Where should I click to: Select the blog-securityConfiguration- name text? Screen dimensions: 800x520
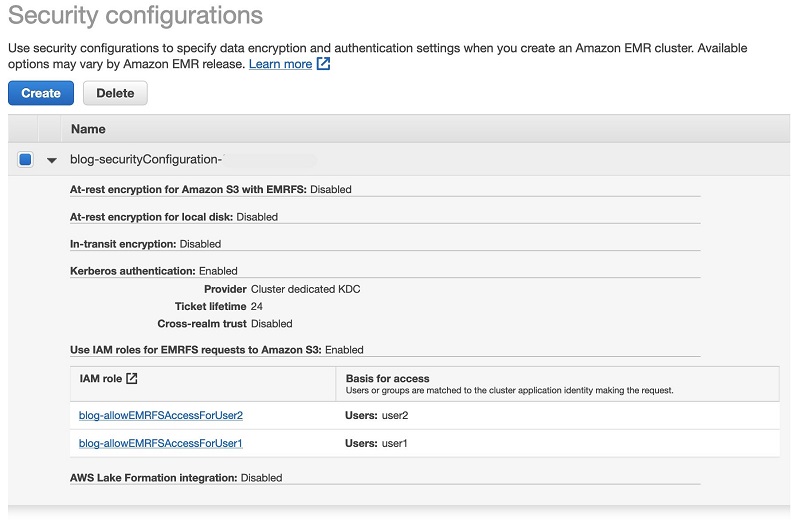pyautogui.click(x=145, y=159)
